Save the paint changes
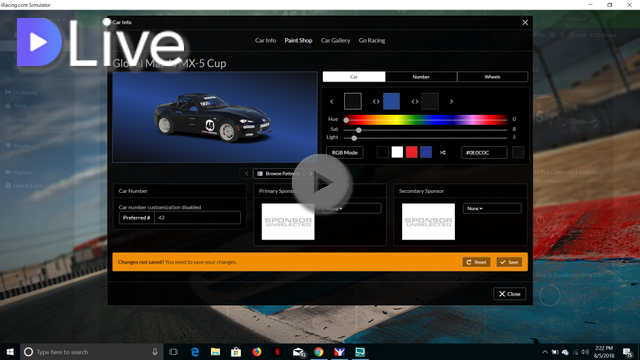This screenshot has height=360, width=640. [509, 262]
